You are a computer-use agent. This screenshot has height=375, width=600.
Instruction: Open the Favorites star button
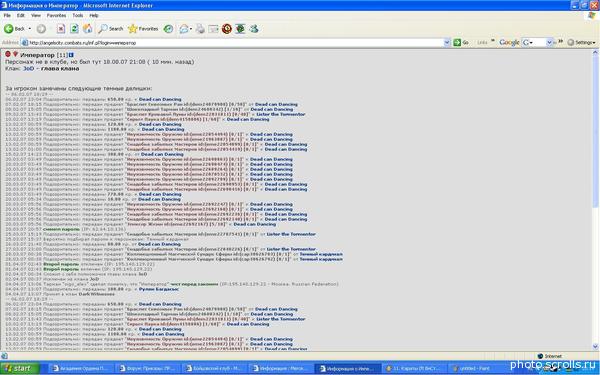pyautogui.click(x=143, y=29)
